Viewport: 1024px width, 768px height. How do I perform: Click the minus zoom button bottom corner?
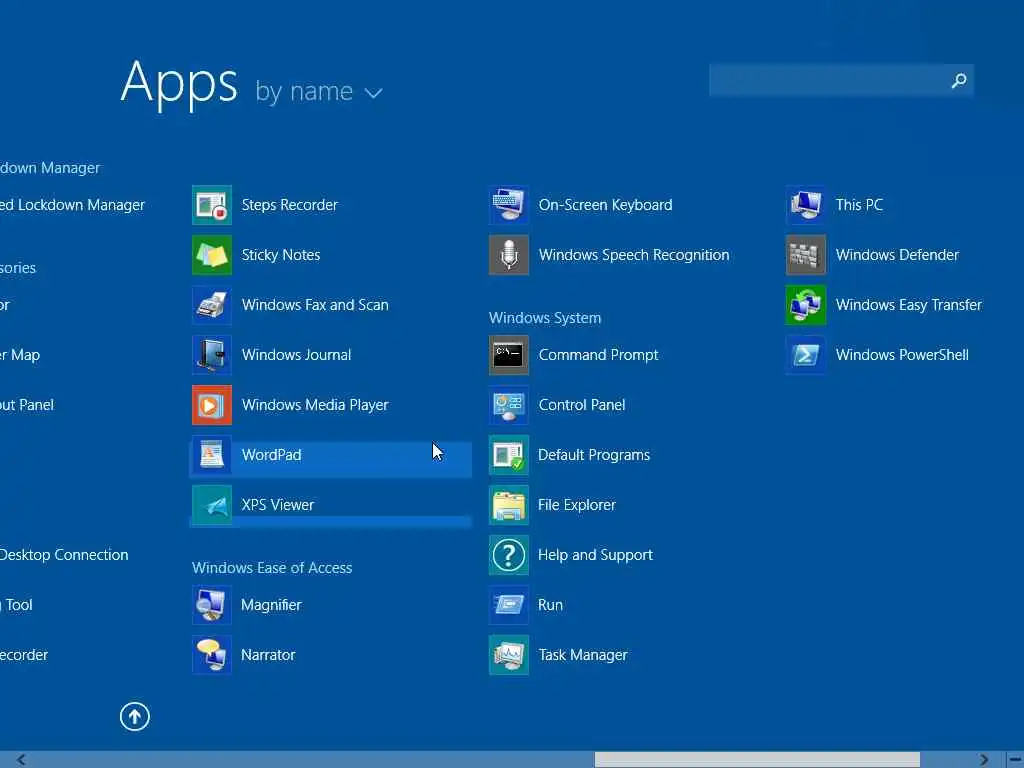coord(1014,759)
